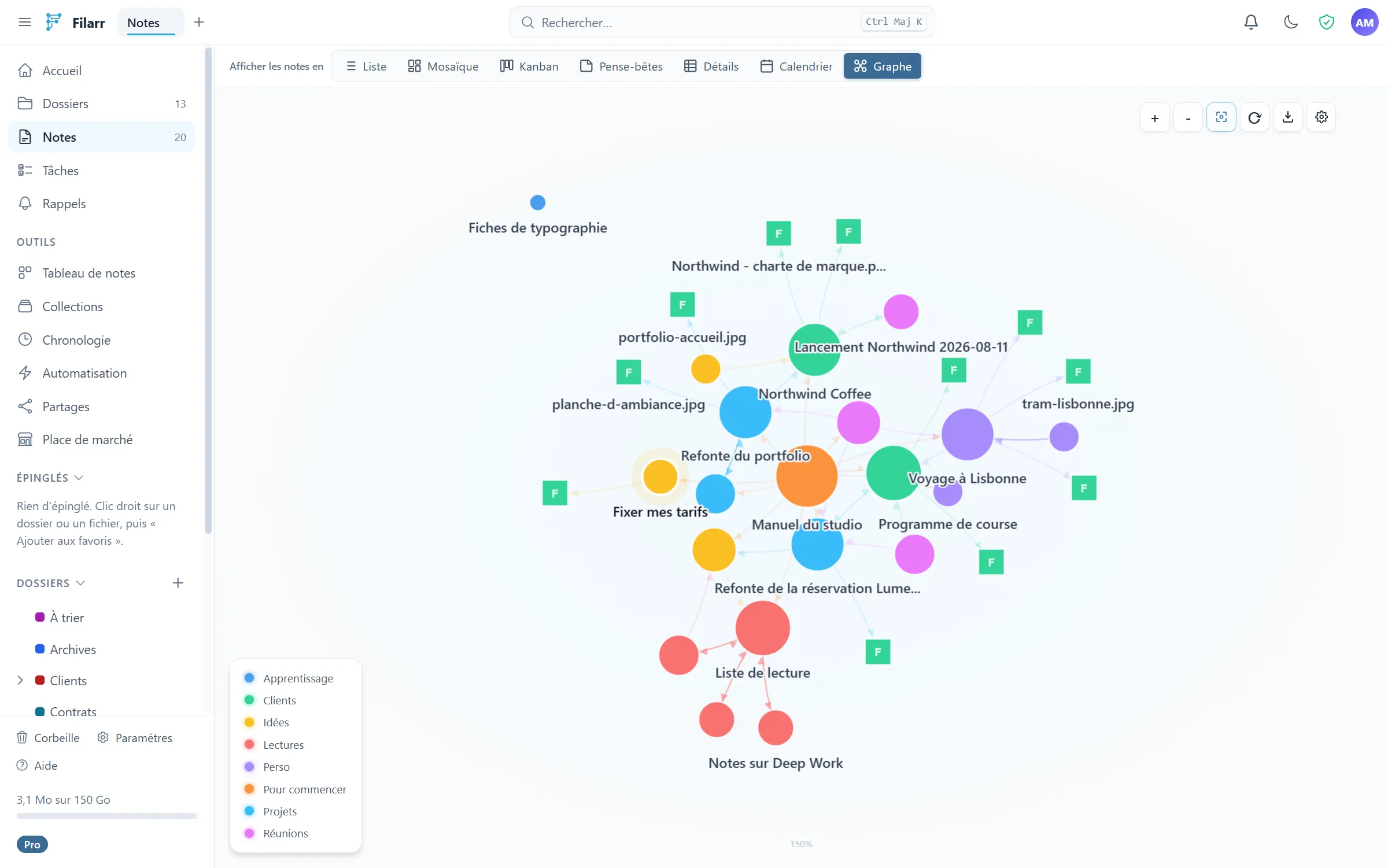Image resolution: width=1388 pixels, height=868 pixels.
Task: Switch to Pense-bêtes view
Action: click(621, 67)
